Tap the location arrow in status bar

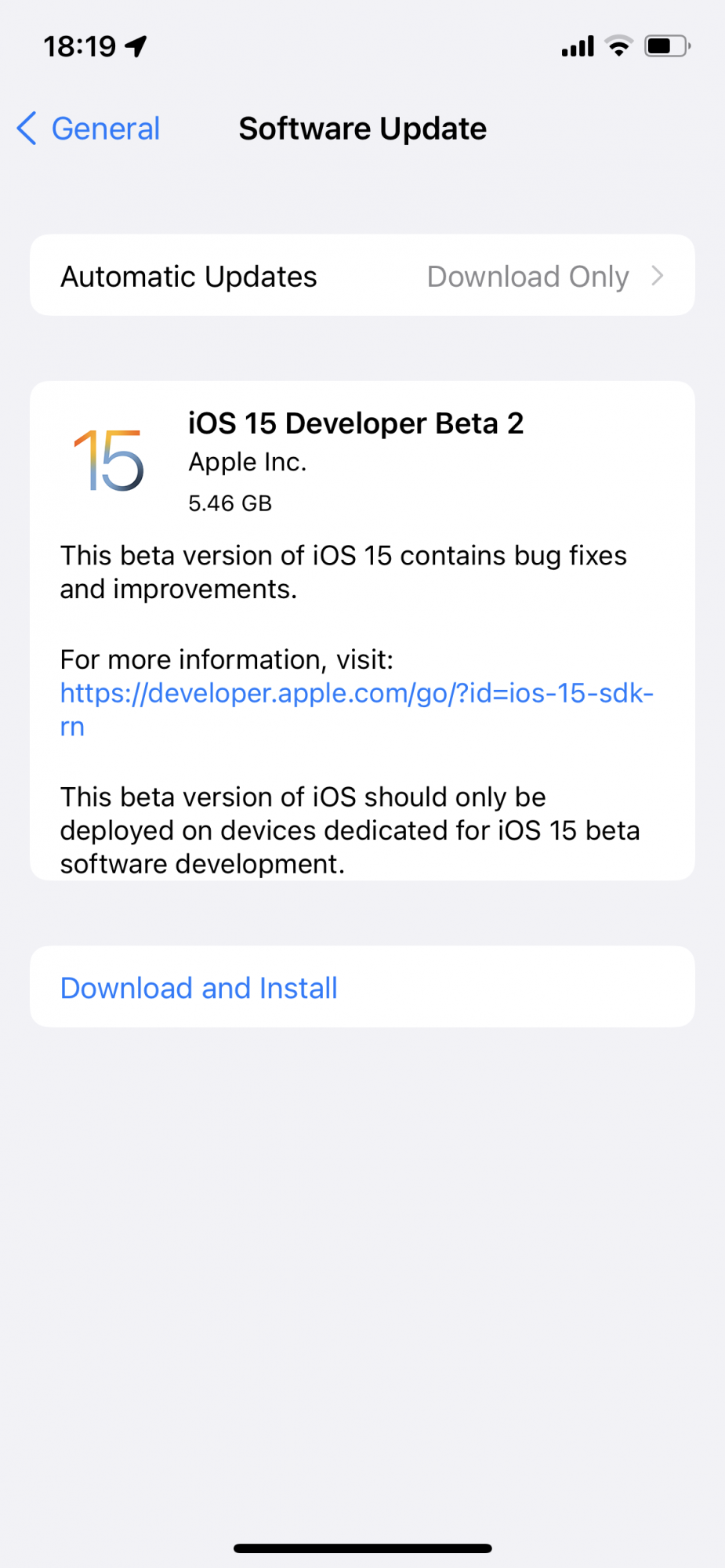[x=136, y=46]
